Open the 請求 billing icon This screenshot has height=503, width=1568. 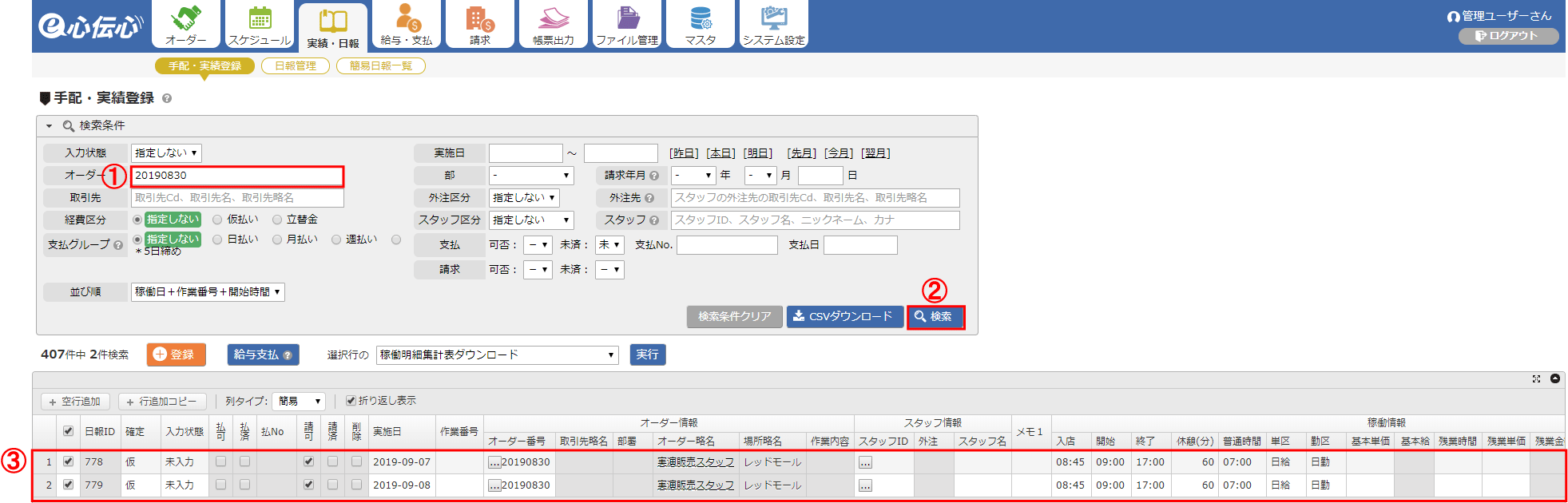[480, 24]
